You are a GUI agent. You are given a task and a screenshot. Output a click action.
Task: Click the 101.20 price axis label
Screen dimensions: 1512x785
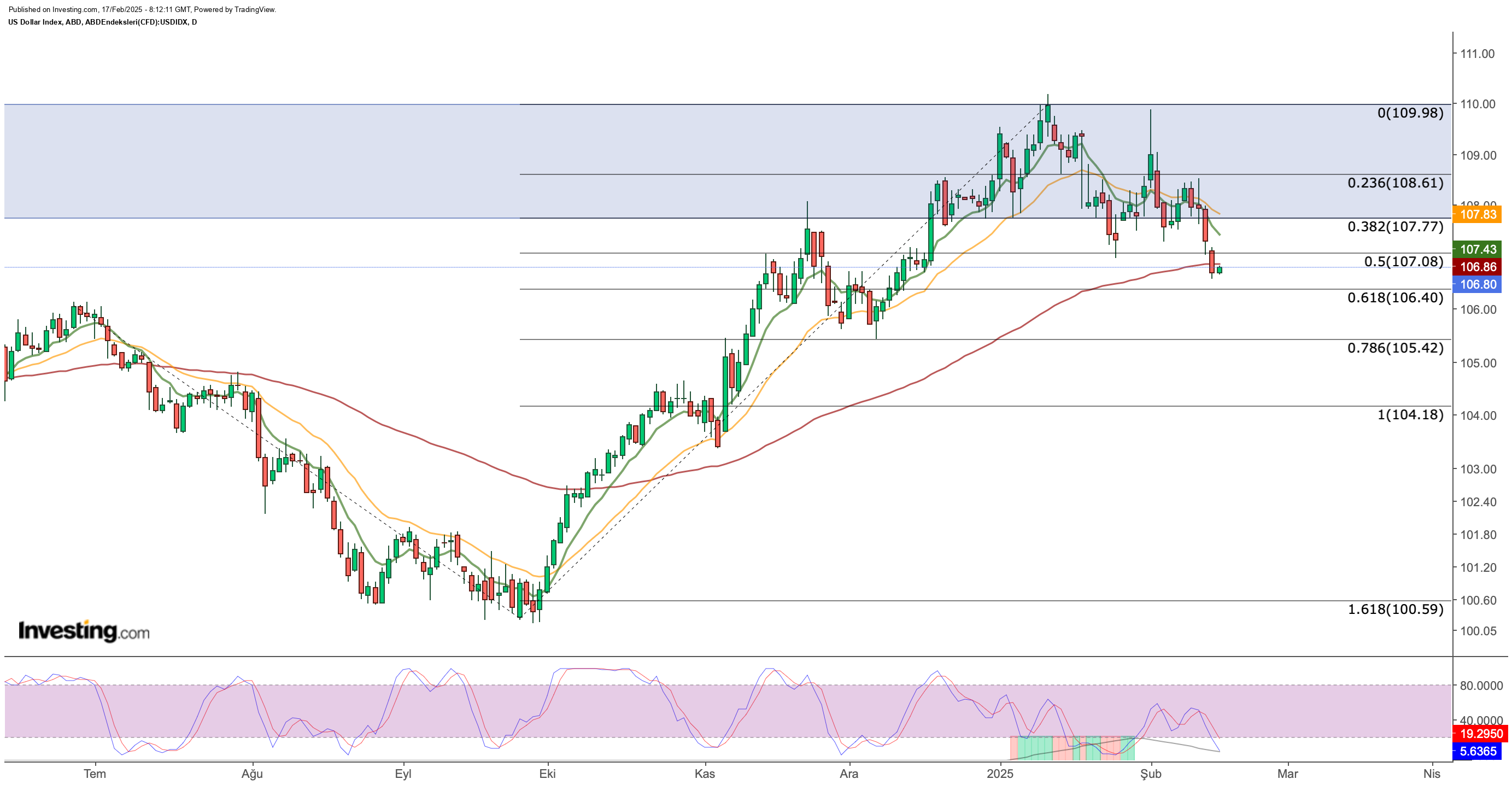click(x=1478, y=568)
